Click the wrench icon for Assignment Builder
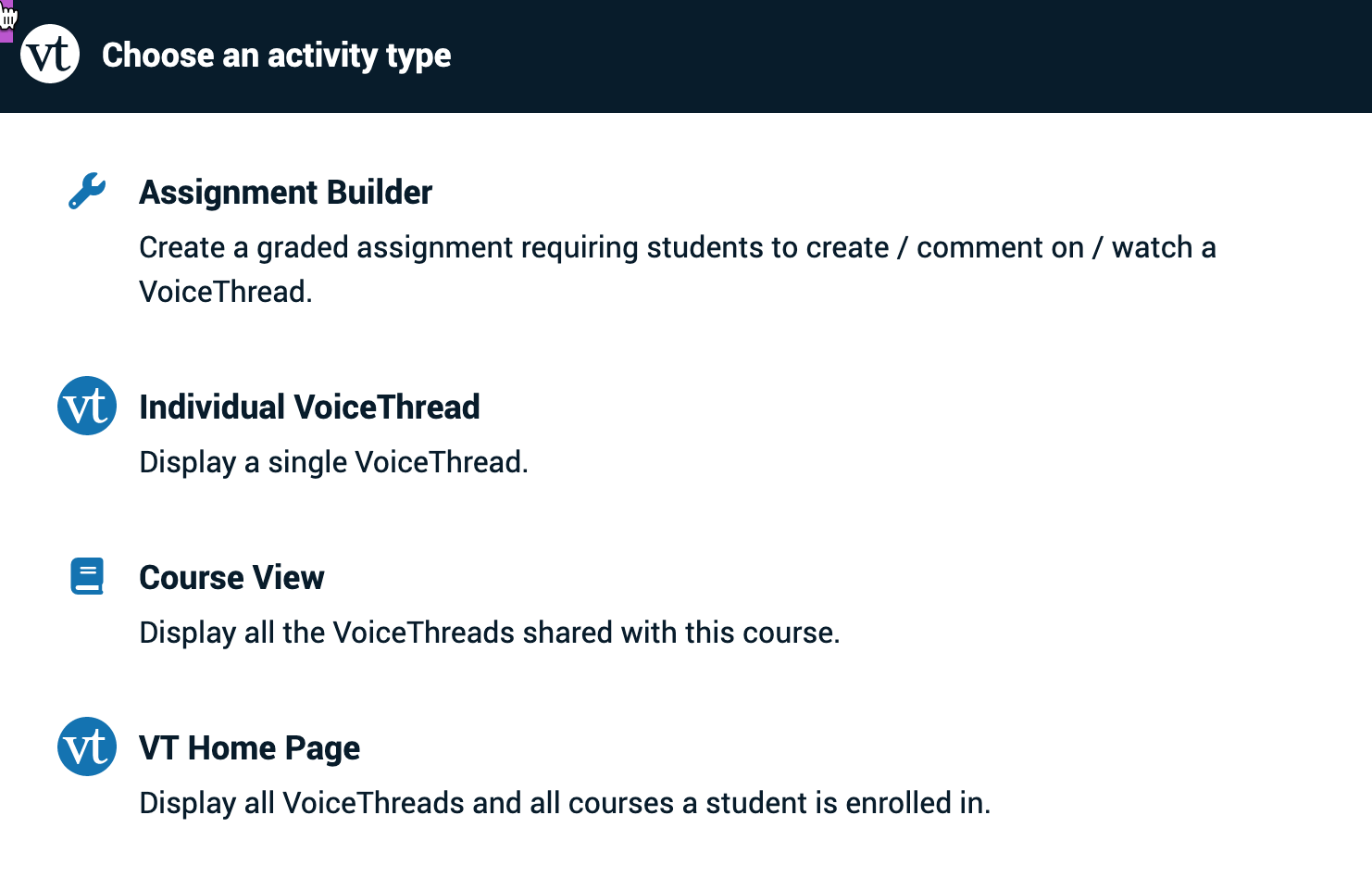The image size is (1372, 878). [87, 191]
